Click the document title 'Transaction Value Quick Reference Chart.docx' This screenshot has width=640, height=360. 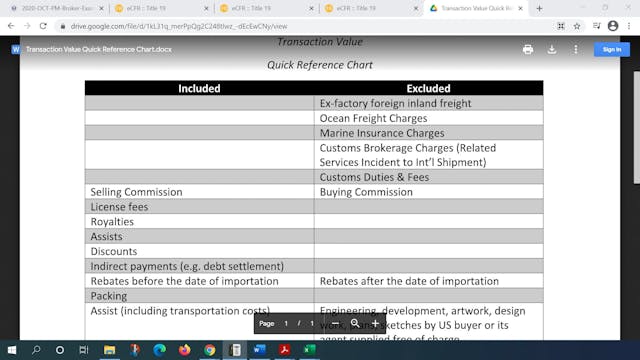(x=99, y=49)
